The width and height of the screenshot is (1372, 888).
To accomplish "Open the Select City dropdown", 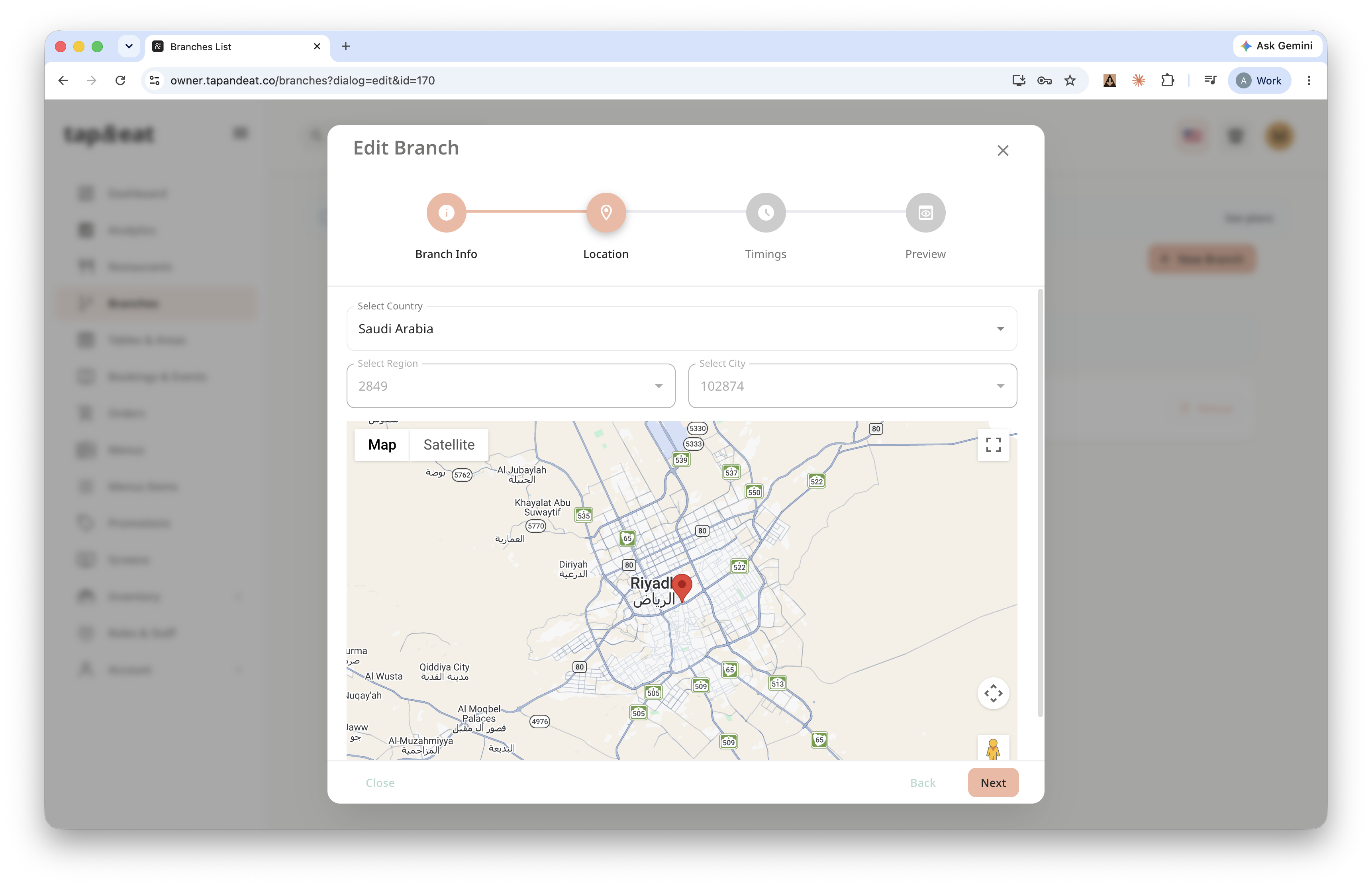I will tap(852, 385).
